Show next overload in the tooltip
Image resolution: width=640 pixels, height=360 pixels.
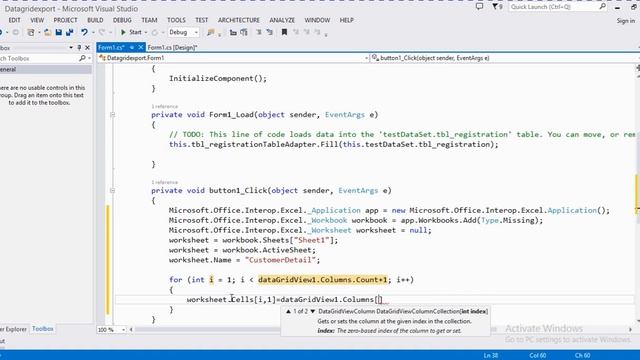313,311
